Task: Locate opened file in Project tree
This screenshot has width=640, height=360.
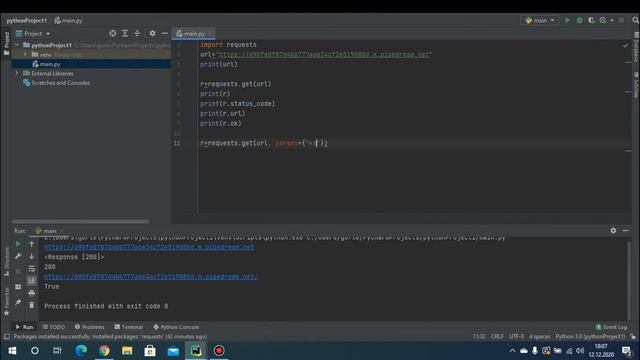Action: [112, 33]
